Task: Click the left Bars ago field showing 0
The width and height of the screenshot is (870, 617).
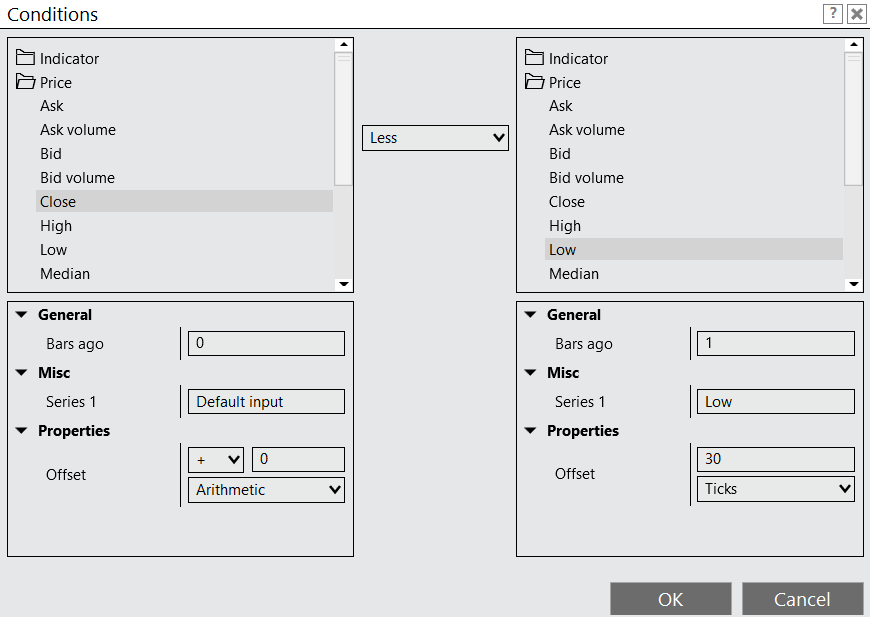Action: click(266, 343)
